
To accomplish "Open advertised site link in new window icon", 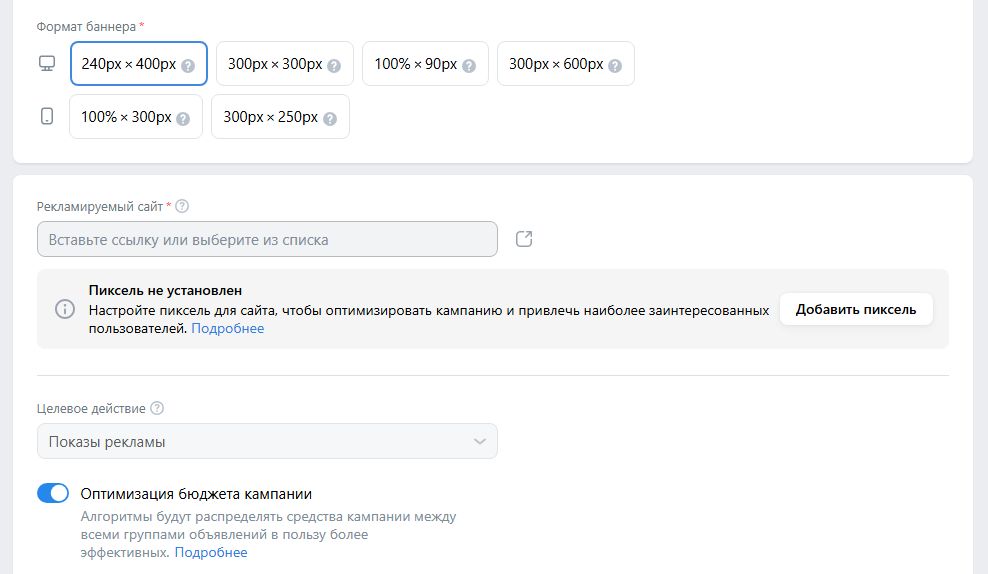I will click(524, 239).
